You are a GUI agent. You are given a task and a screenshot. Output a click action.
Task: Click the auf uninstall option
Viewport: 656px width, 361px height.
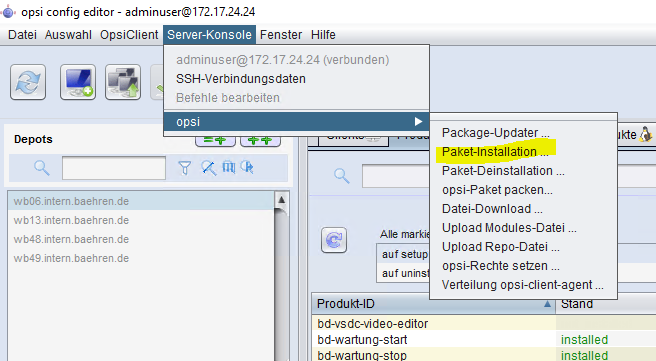coord(405,273)
